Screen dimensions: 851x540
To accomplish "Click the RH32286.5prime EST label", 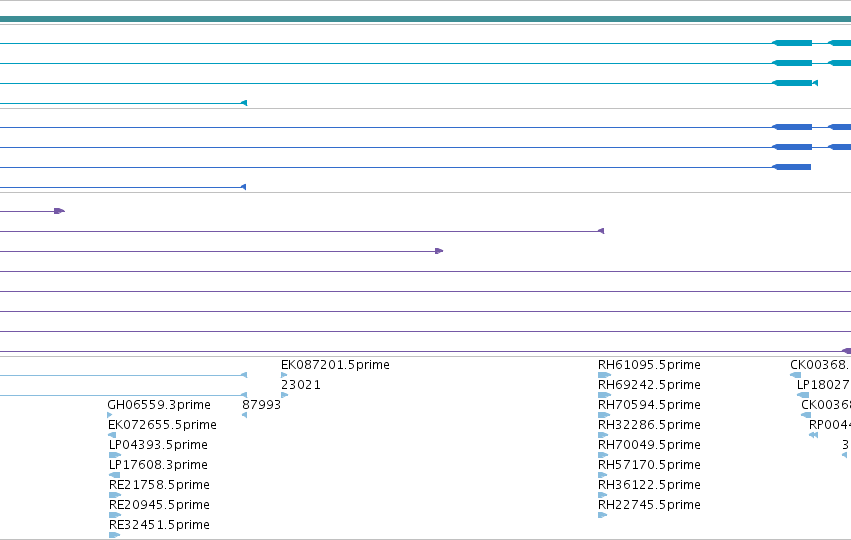I will pos(649,425).
